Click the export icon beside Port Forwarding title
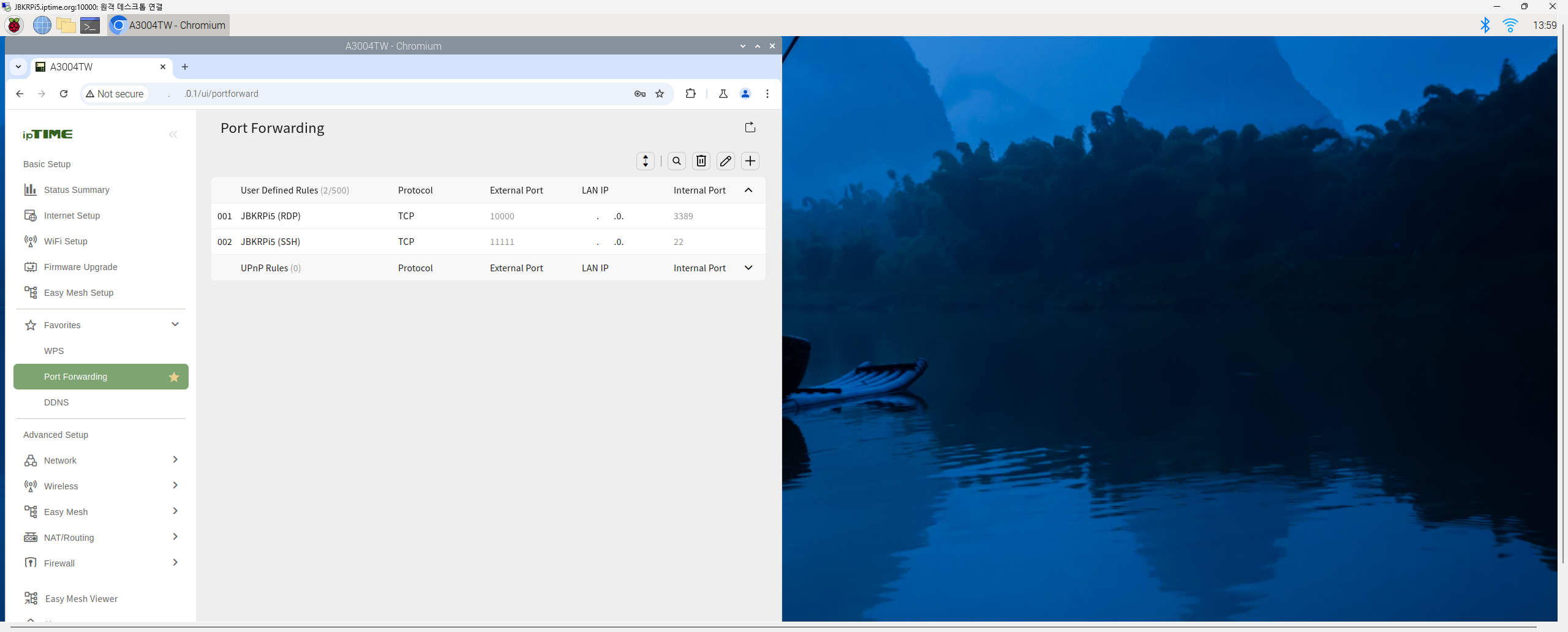 click(x=750, y=127)
